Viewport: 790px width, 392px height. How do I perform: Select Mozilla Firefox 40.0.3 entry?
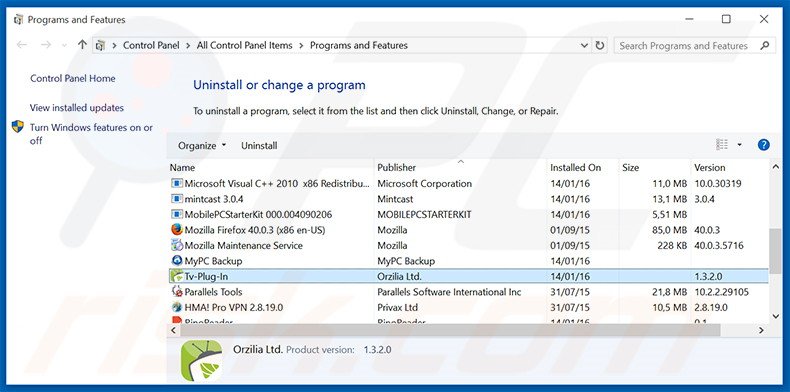[255, 230]
